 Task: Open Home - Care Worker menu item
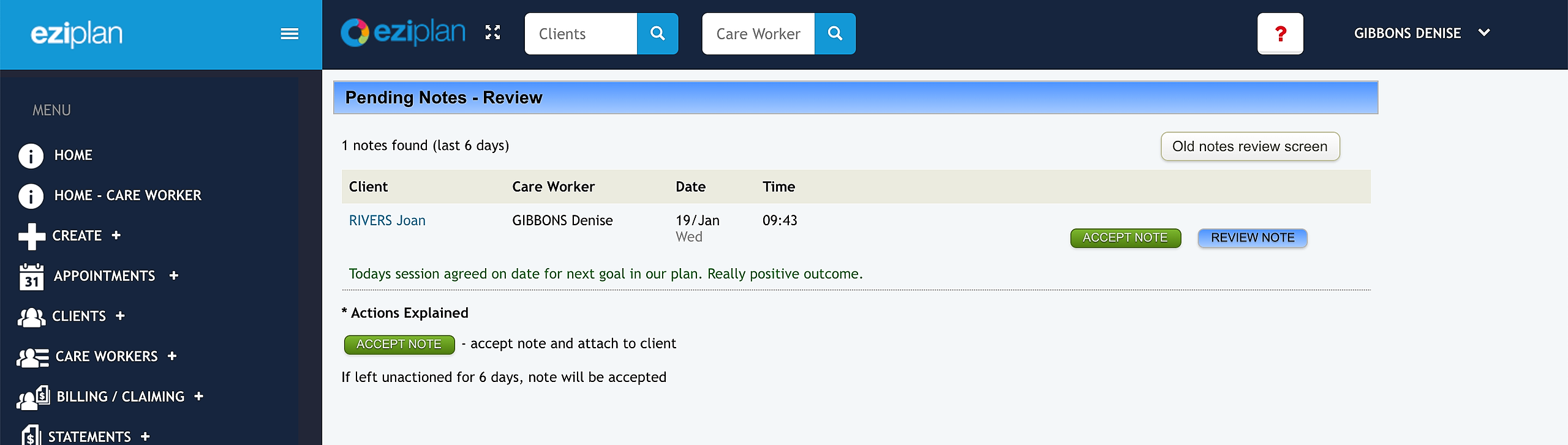[x=127, y=195]
